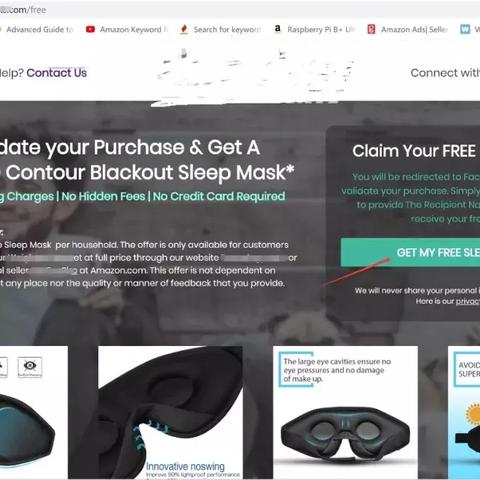Open the blue W bookmark icon
This screenshot has width=480, height=480.
tap(465, 29)
